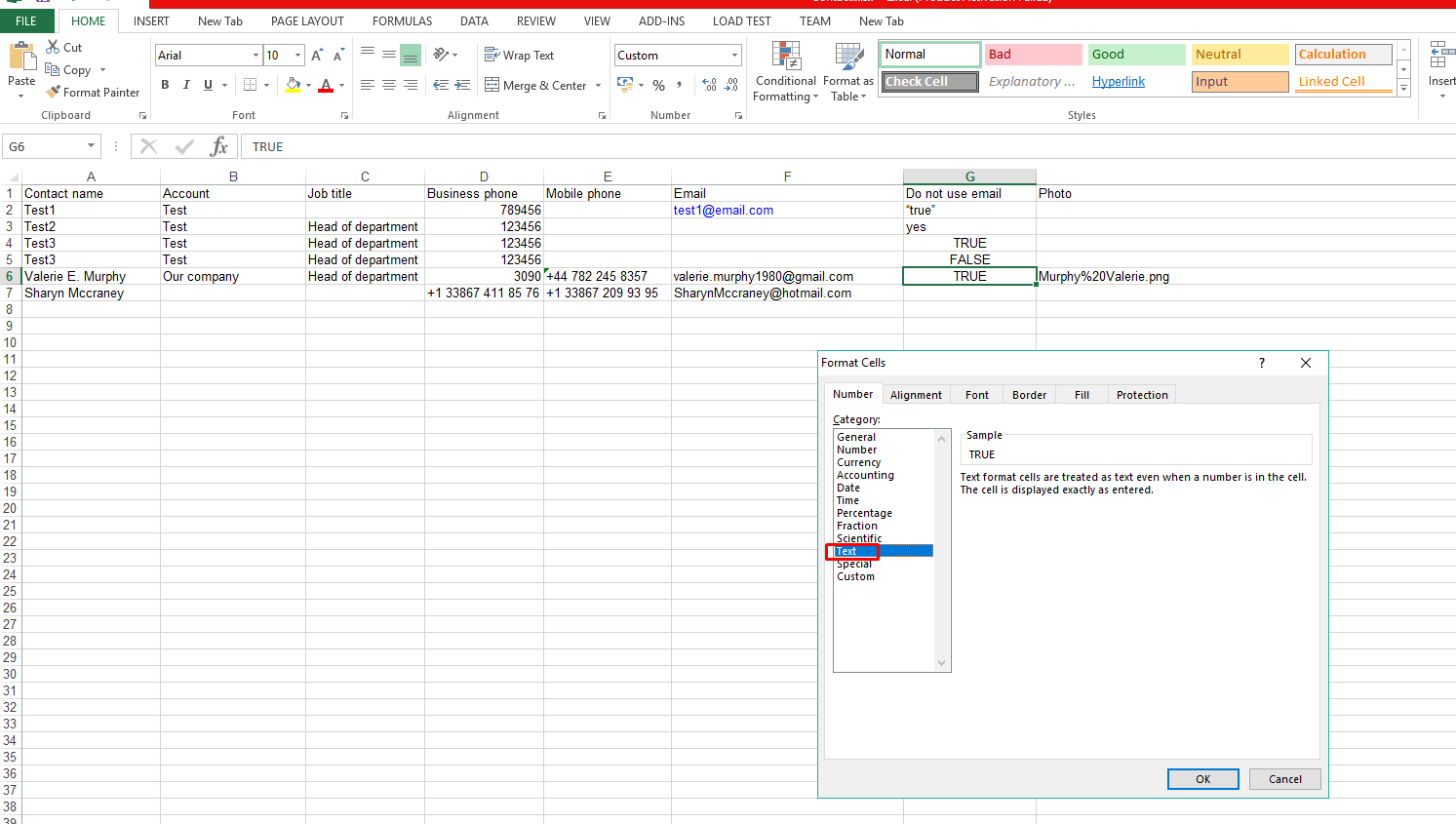Open the Font group dialog launcher
Viewport: 1456px width, 824px height.
344,116
